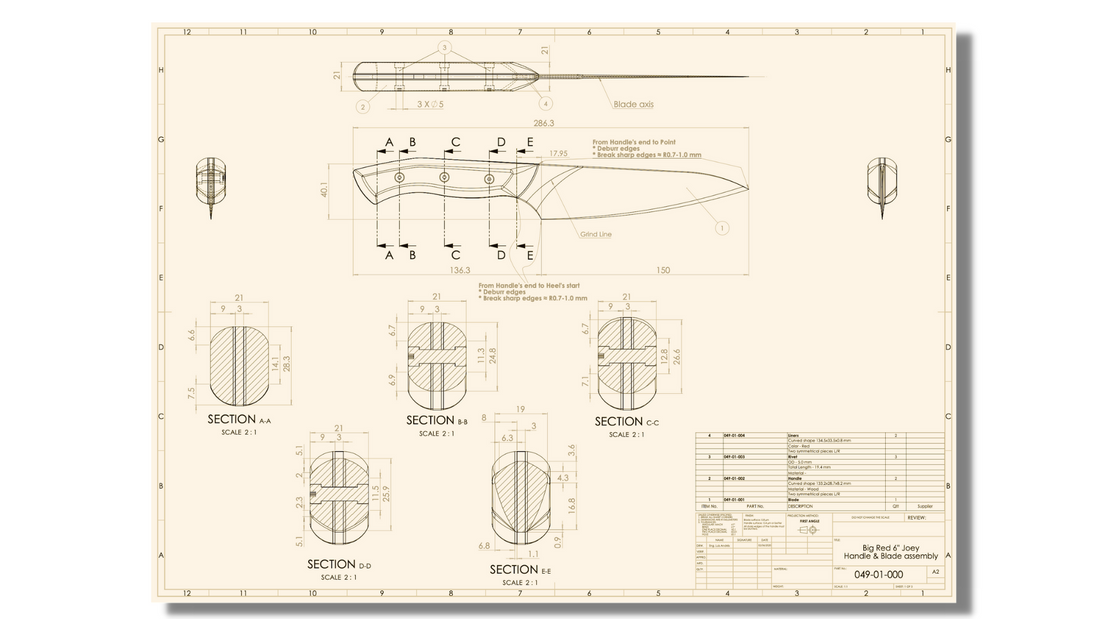Click balloon number 3 above the top view

pos(445,47)
